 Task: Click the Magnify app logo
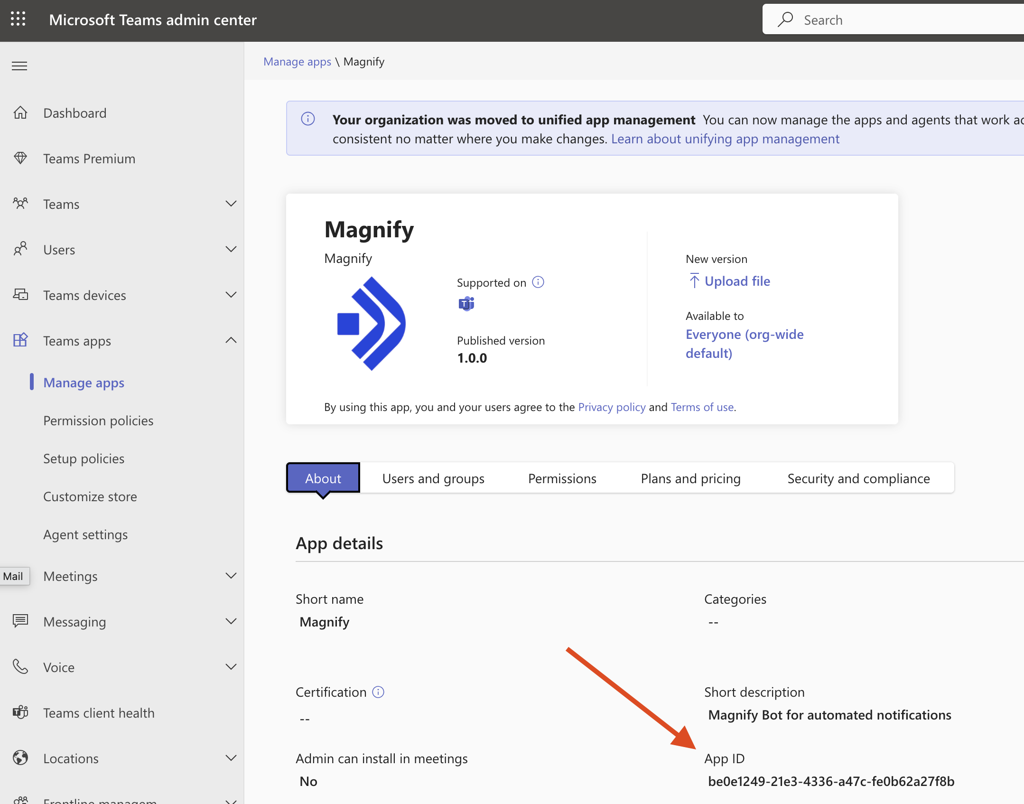pos(371,324)
